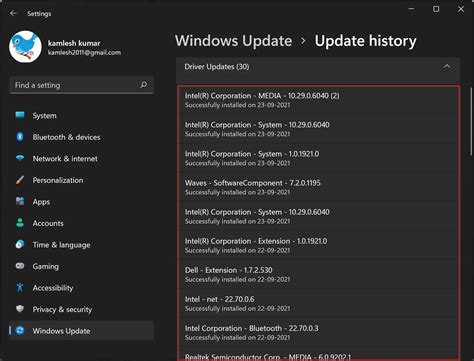Click the Windows Update sync icon
The width and height of the screenshot is (474, 361).
(x=20, y=331)
